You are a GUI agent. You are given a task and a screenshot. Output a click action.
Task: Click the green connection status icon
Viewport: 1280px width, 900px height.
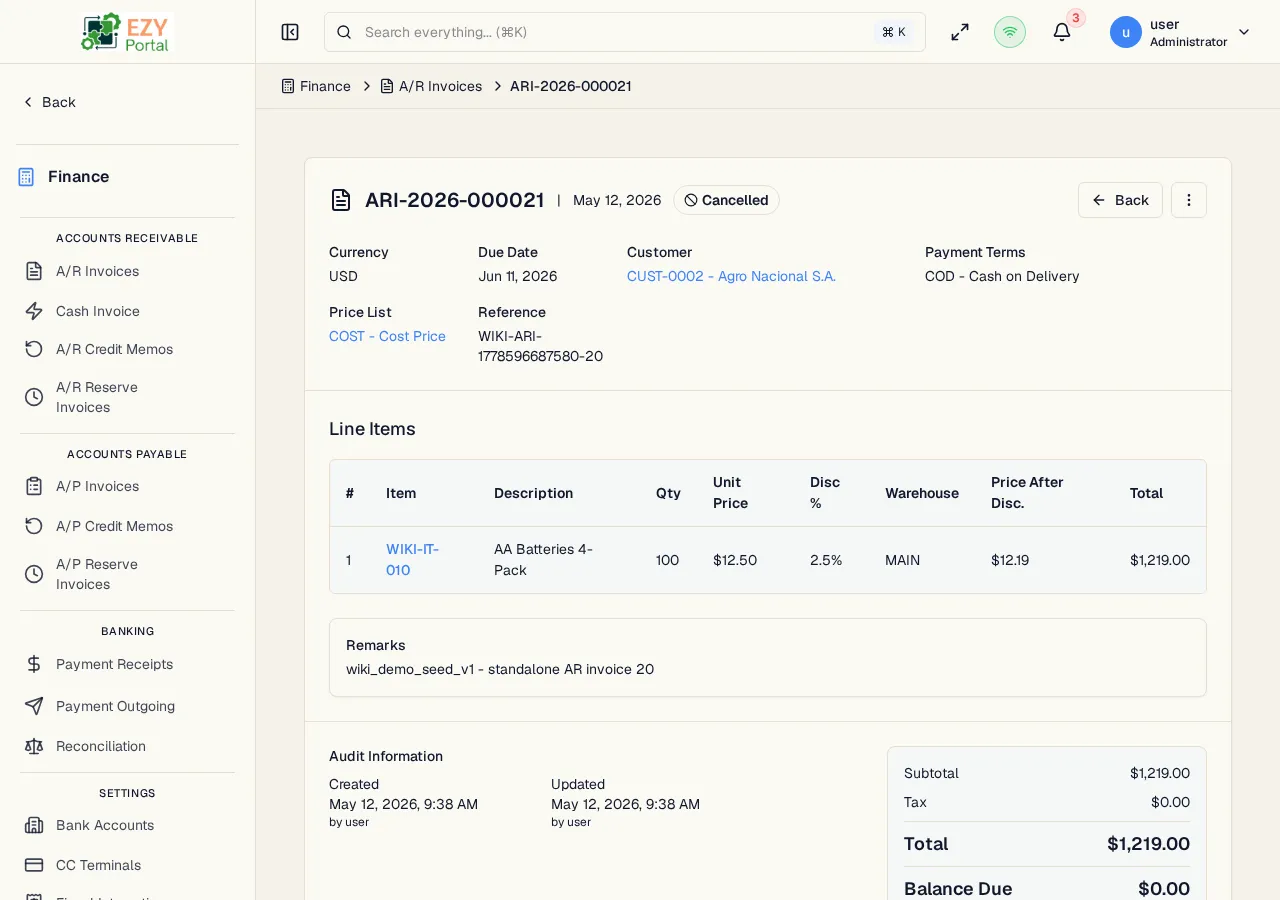pos(1010,32)
